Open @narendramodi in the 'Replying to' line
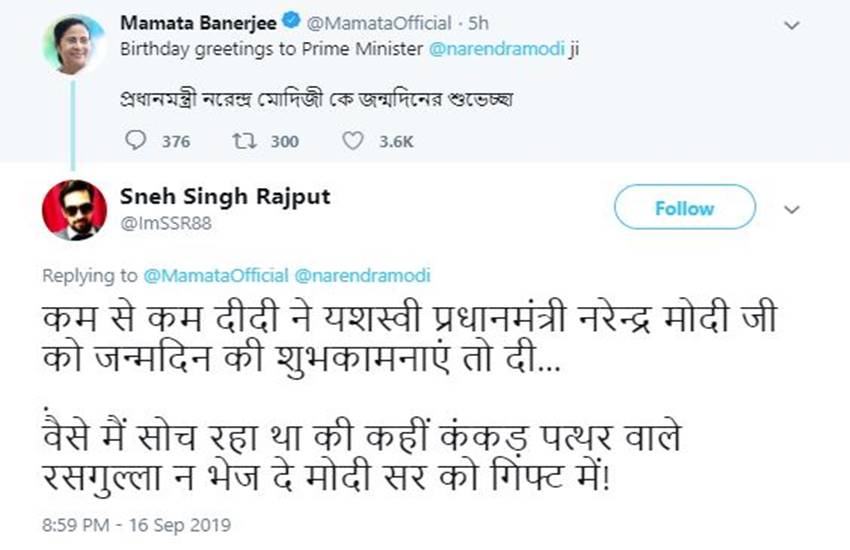 pyautogui.click(x=362, y=275)
